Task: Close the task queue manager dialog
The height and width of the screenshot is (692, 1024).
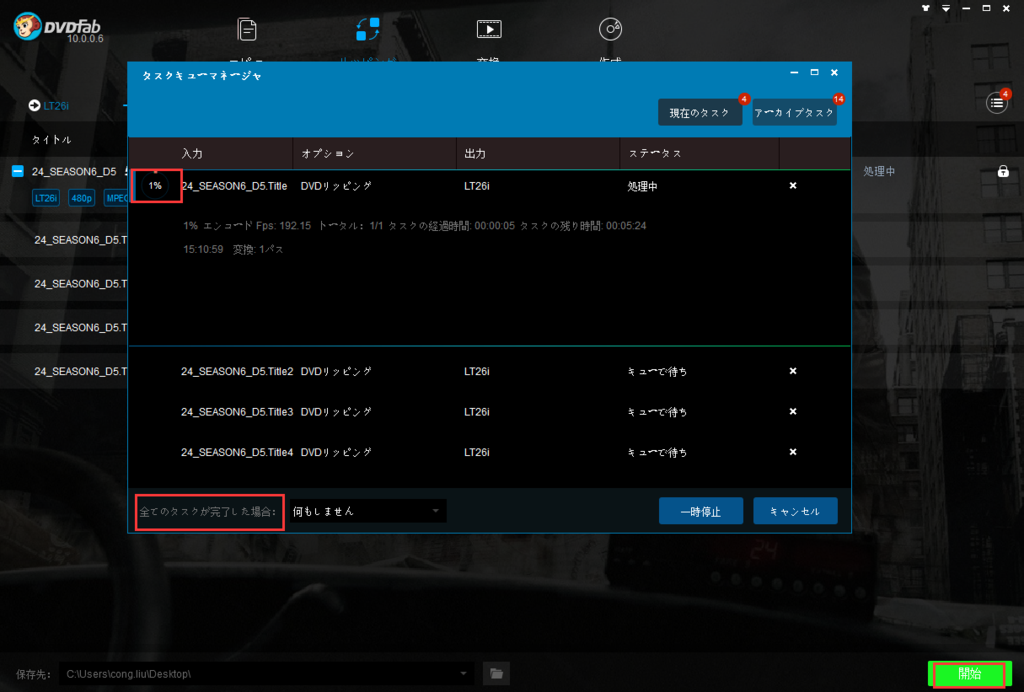Action: 834,72
